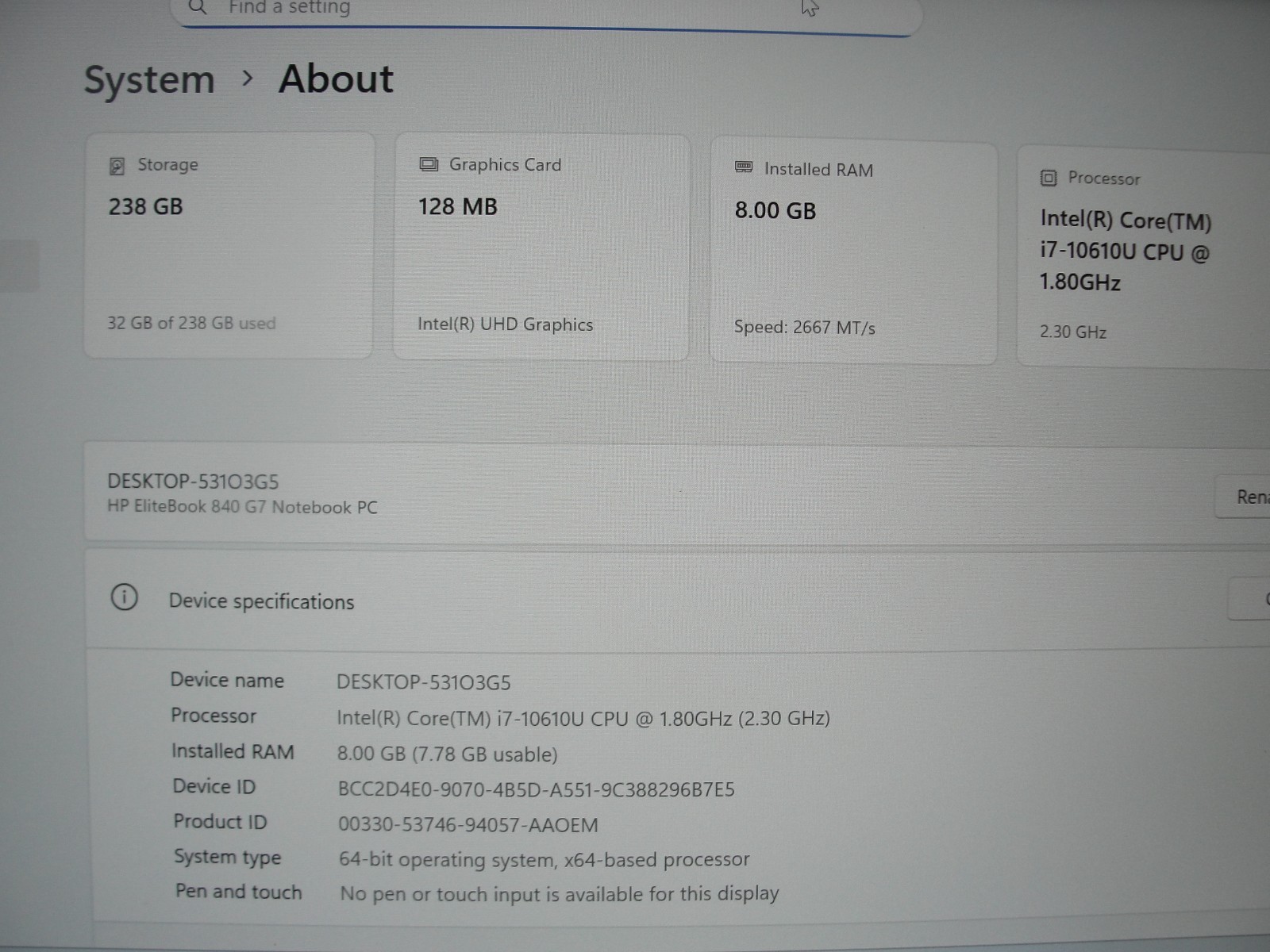Select Device ID value BCC2D4E0-9070-4B5D

pyautogui.click(x=537, y=789)
